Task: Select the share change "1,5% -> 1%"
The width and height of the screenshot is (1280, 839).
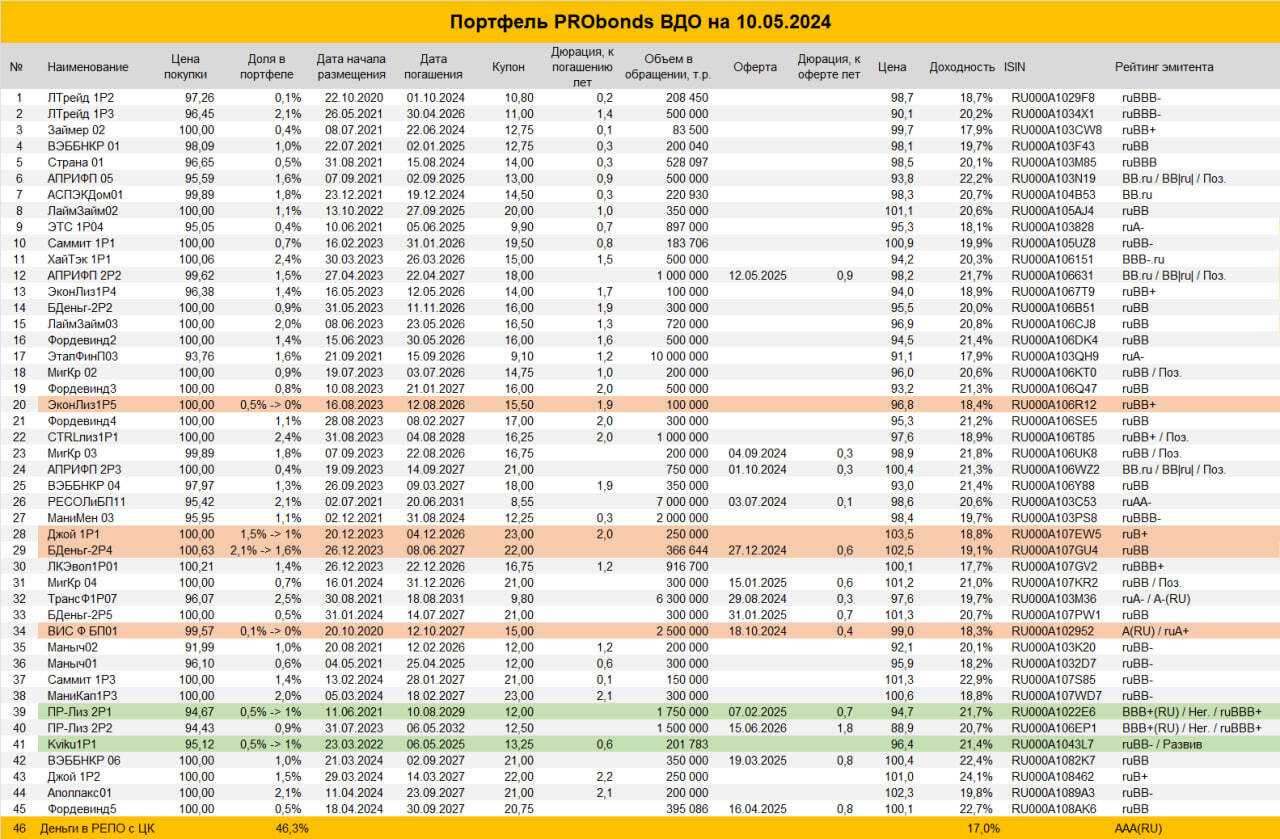Action: [270, 533]
